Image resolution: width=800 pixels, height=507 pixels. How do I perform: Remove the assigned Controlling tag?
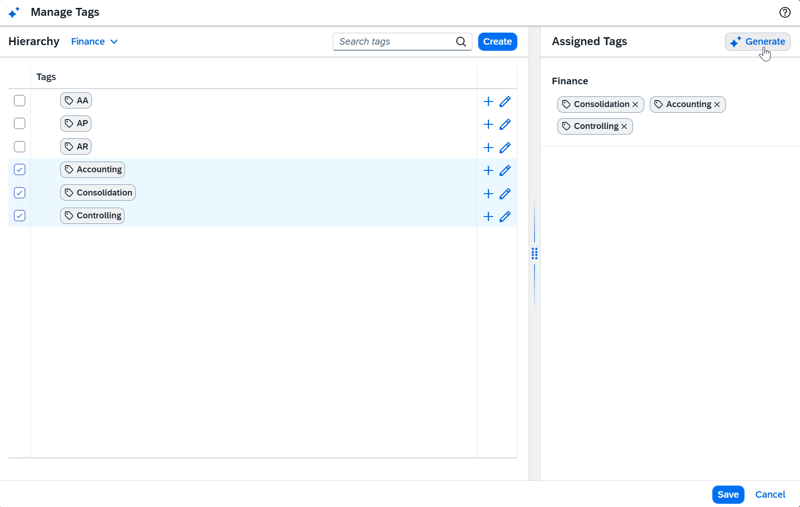click(624, 126)
